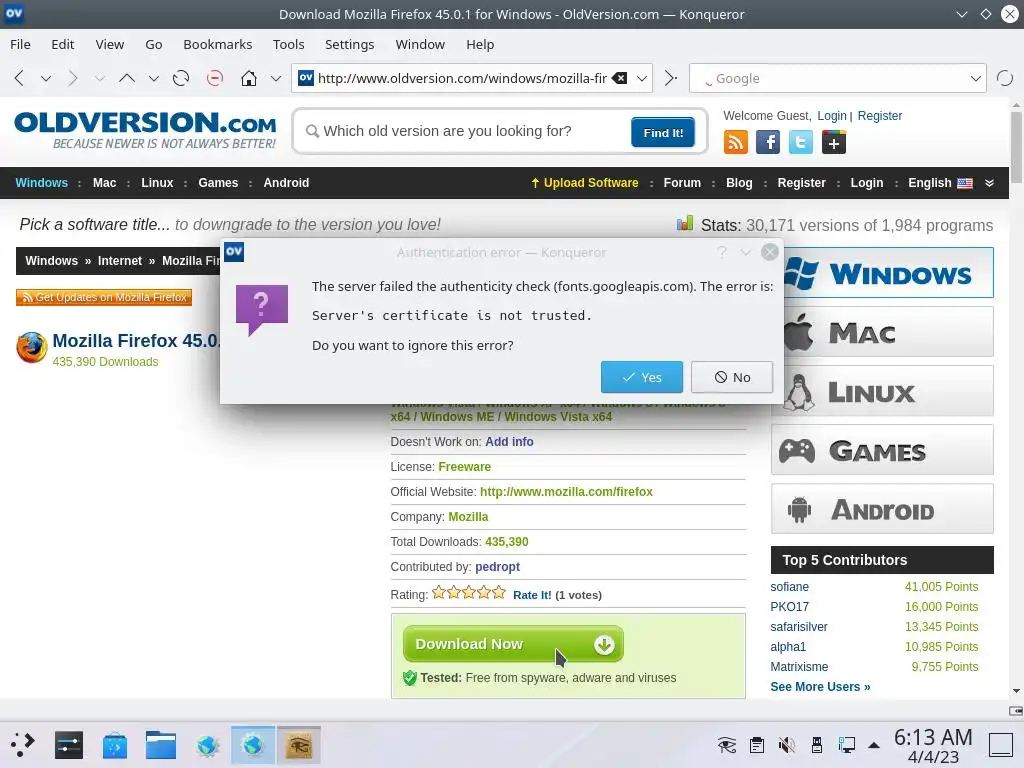Select Linux in the black nav bar
This screenshot has width=1024, height=768.
(x=157, y=183)
